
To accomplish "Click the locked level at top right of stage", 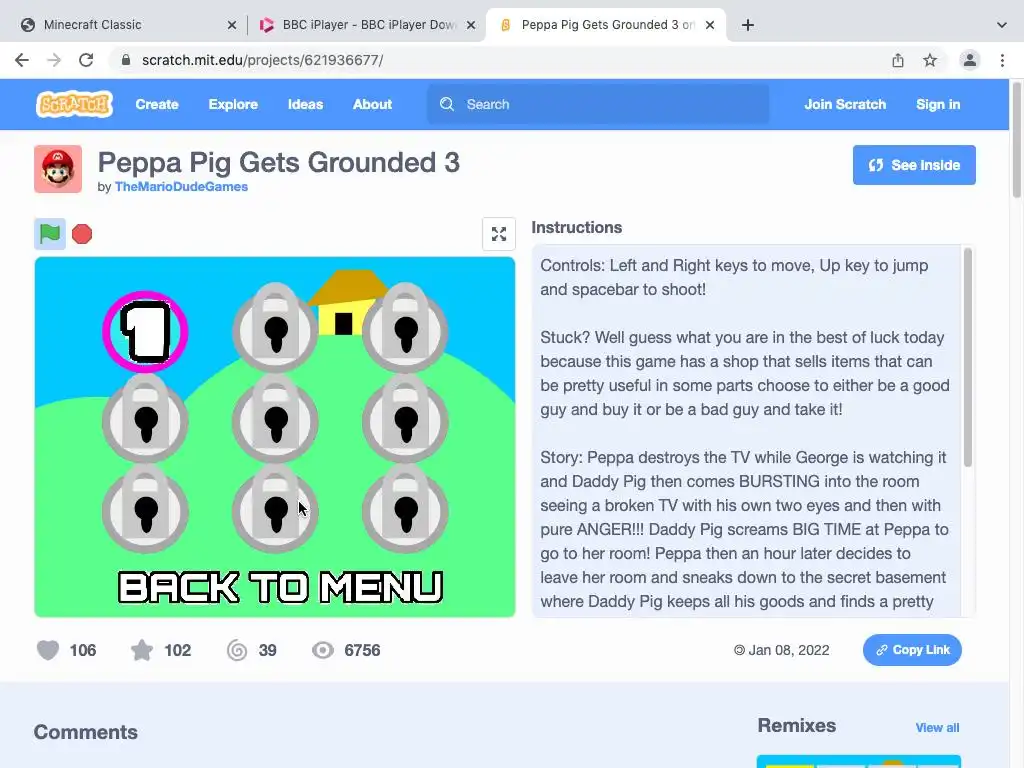I will (405, 328).
